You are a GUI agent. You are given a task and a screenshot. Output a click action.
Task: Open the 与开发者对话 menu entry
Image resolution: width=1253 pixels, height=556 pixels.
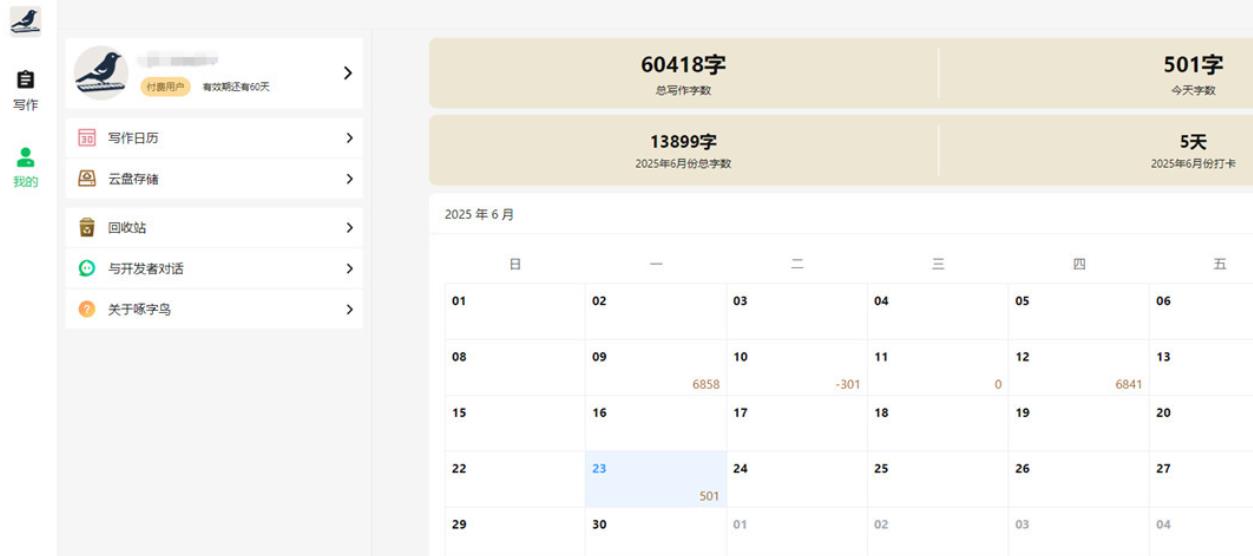coord(214,268)
